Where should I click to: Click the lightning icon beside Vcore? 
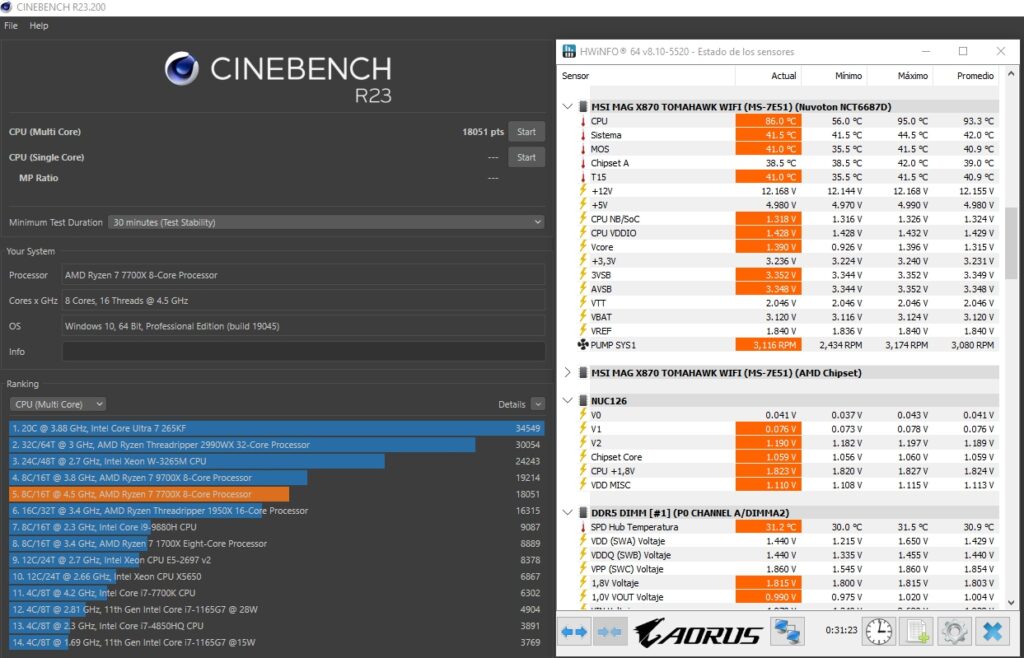[583, 247]
